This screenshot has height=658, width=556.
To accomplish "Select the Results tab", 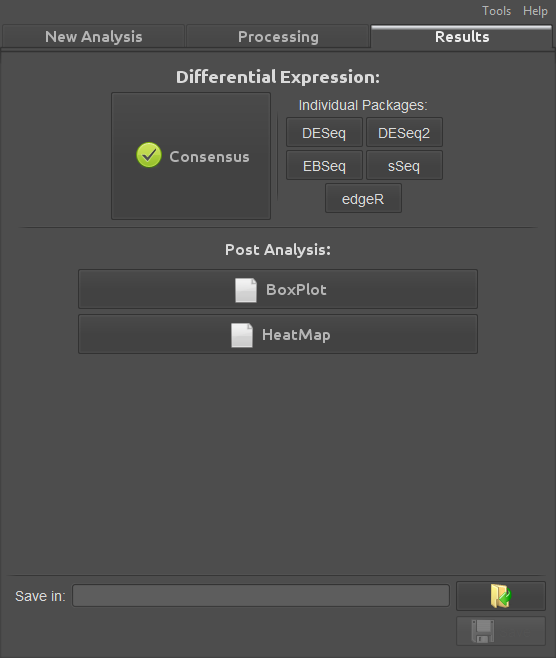I will click(x=462, y=37).
